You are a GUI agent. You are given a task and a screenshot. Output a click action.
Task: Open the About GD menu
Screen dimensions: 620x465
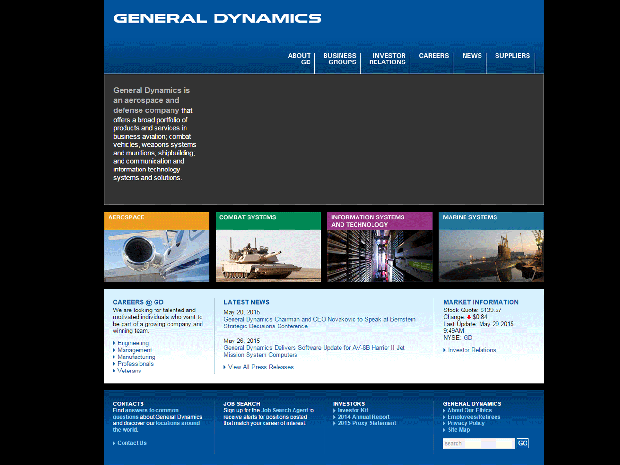point(299,59)
